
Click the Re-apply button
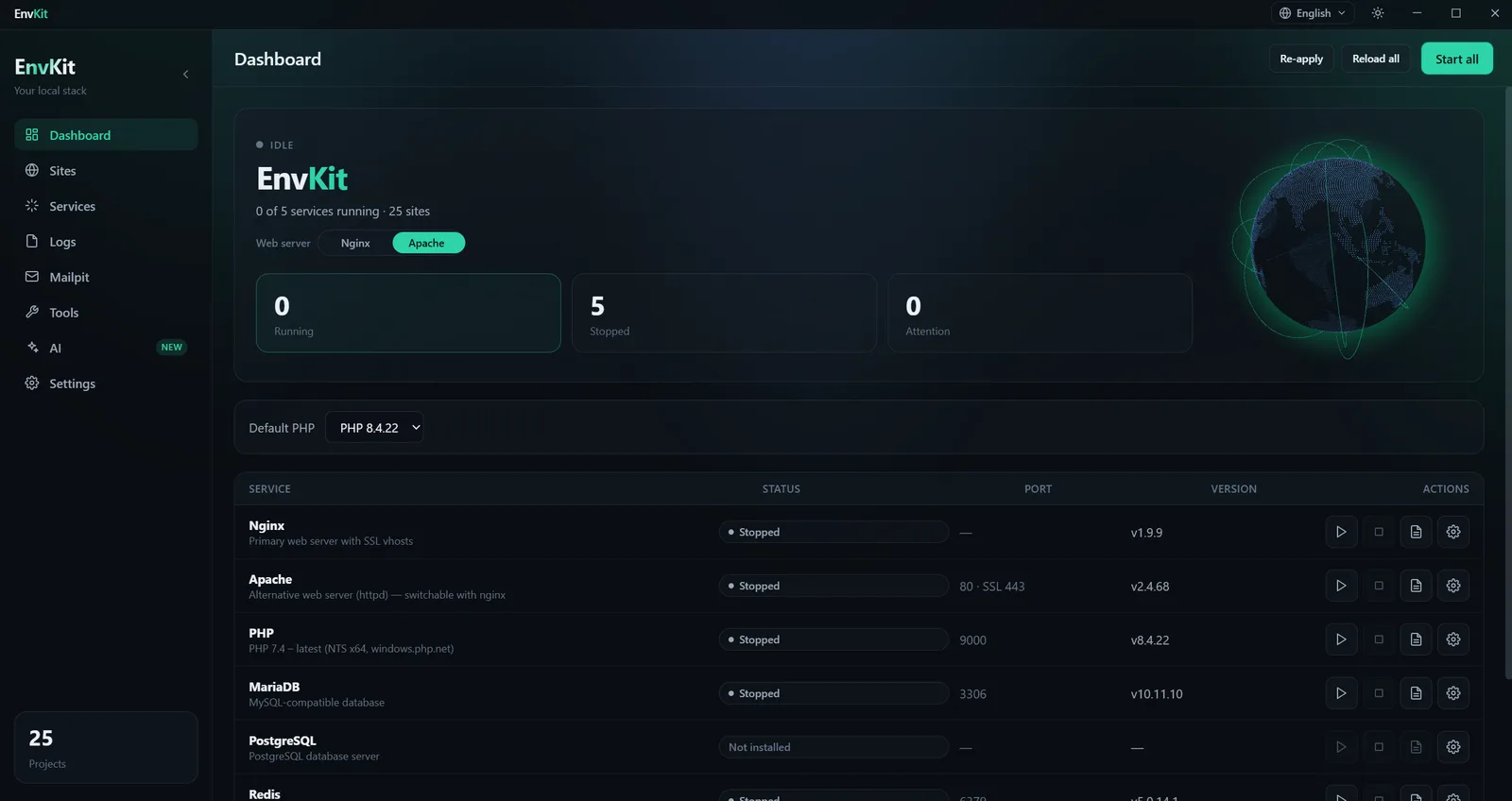coord(1301,59)
